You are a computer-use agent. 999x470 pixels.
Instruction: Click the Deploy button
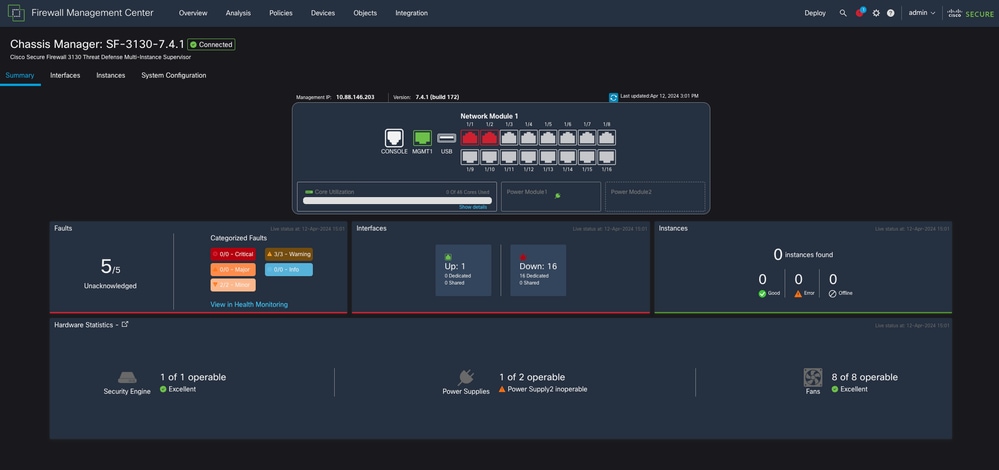tap(815, 13)
